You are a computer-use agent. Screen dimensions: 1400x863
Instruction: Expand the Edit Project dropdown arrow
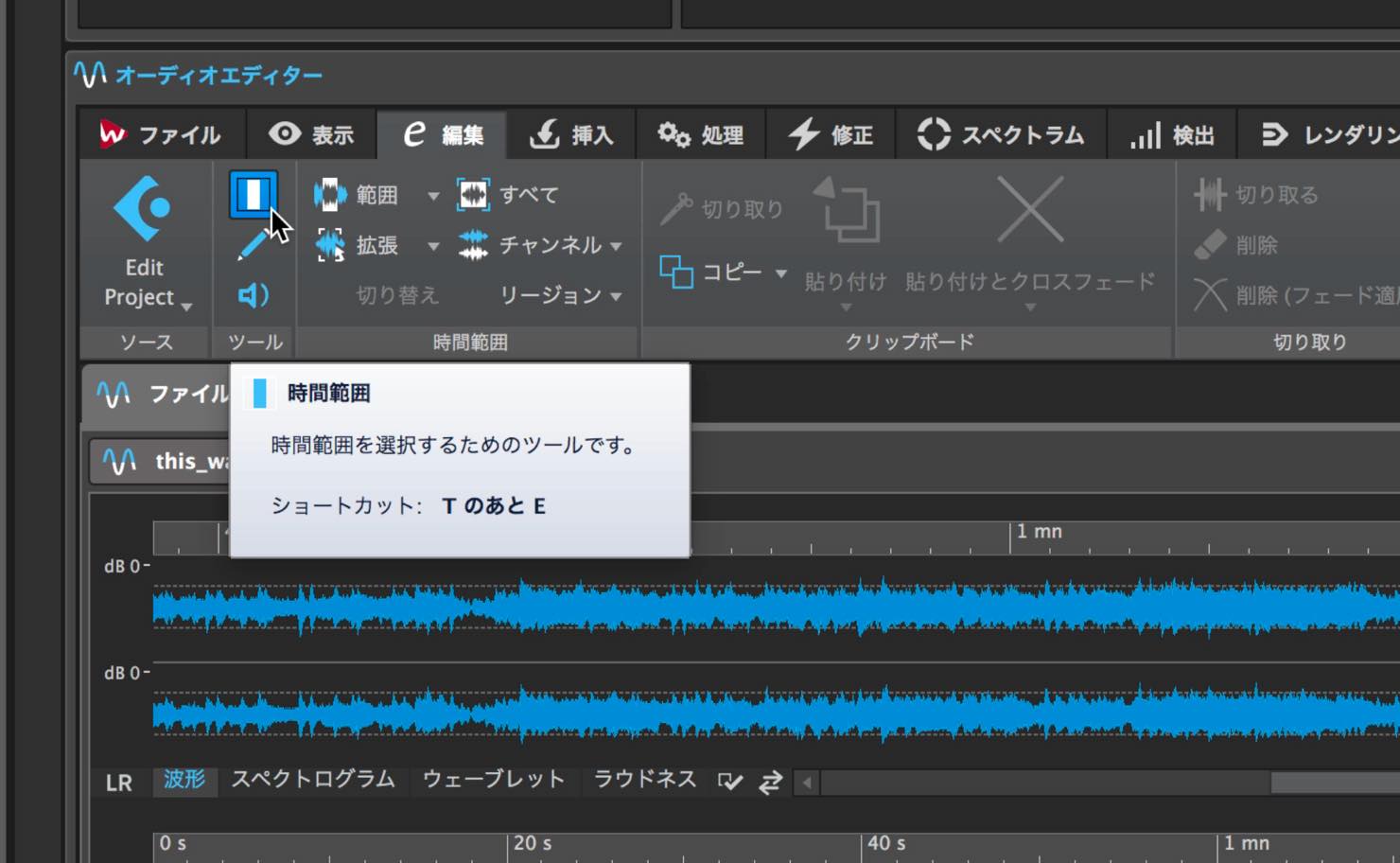pos(186,307)
